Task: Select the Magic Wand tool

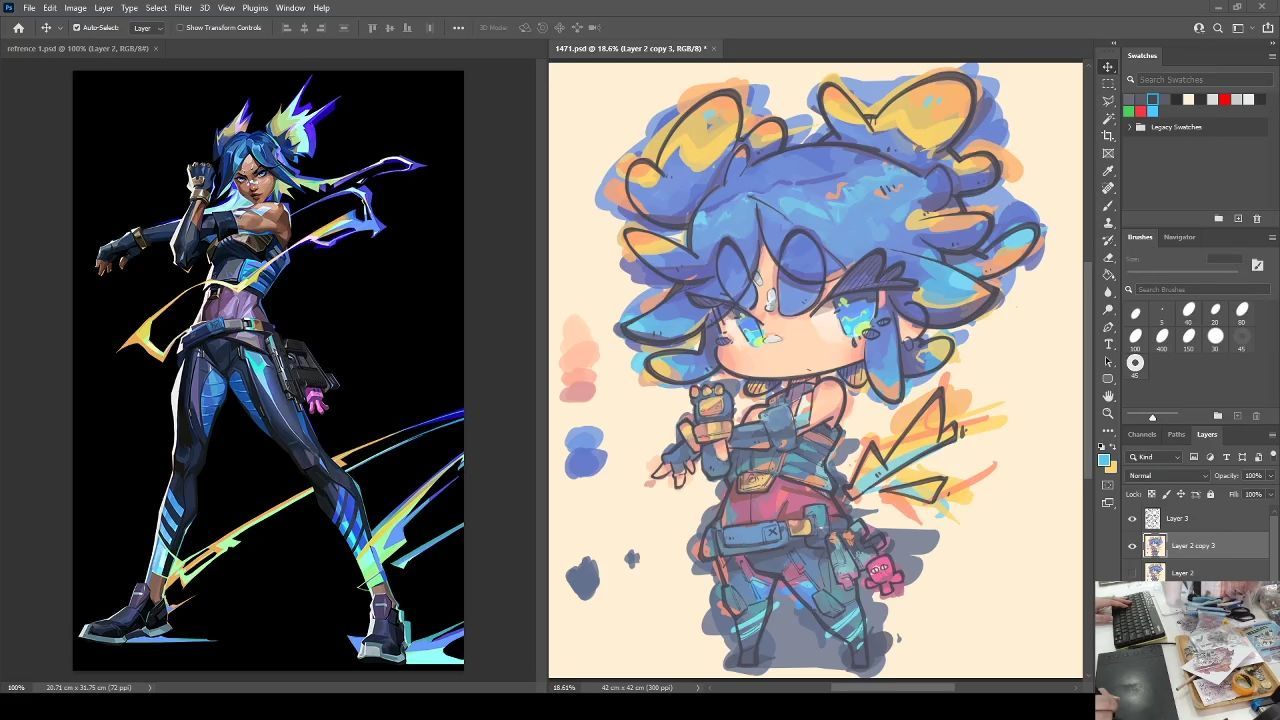Action: (x=1108, y=119)
